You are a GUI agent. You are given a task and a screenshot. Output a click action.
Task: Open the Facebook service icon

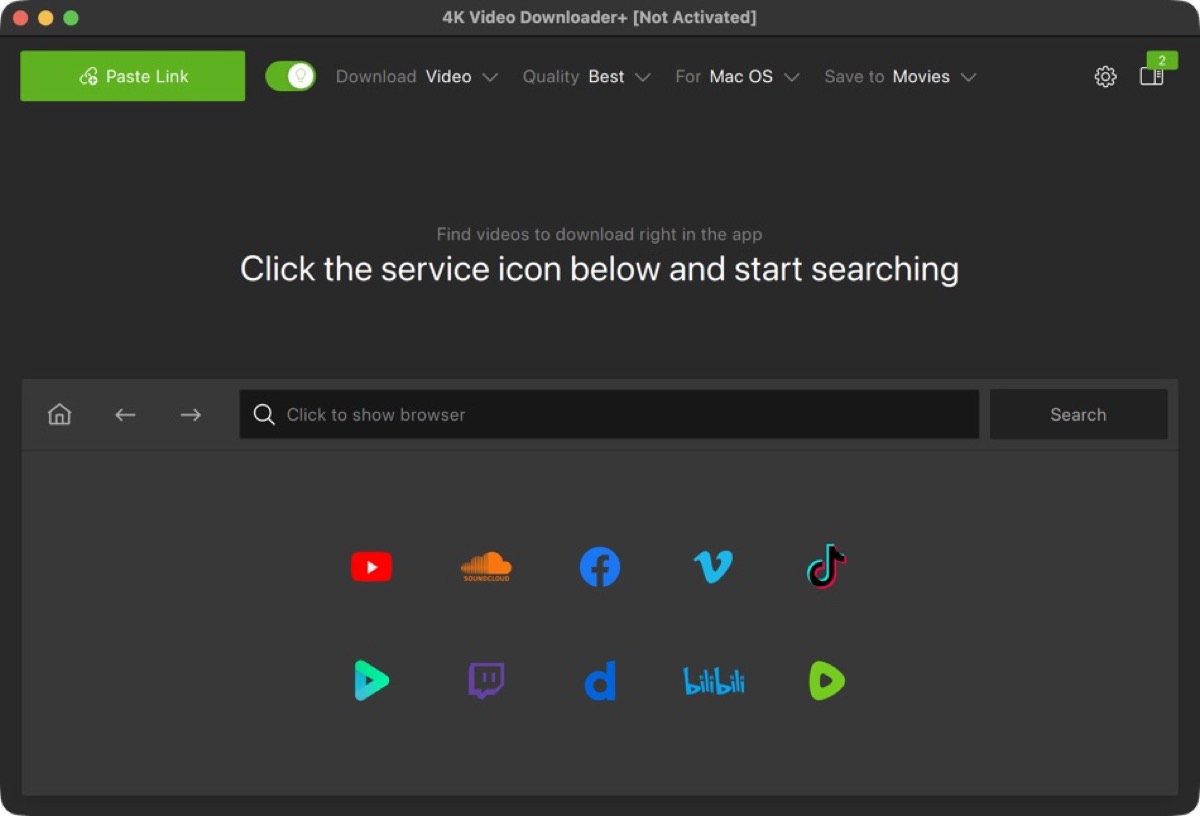(x=600, y=567)
